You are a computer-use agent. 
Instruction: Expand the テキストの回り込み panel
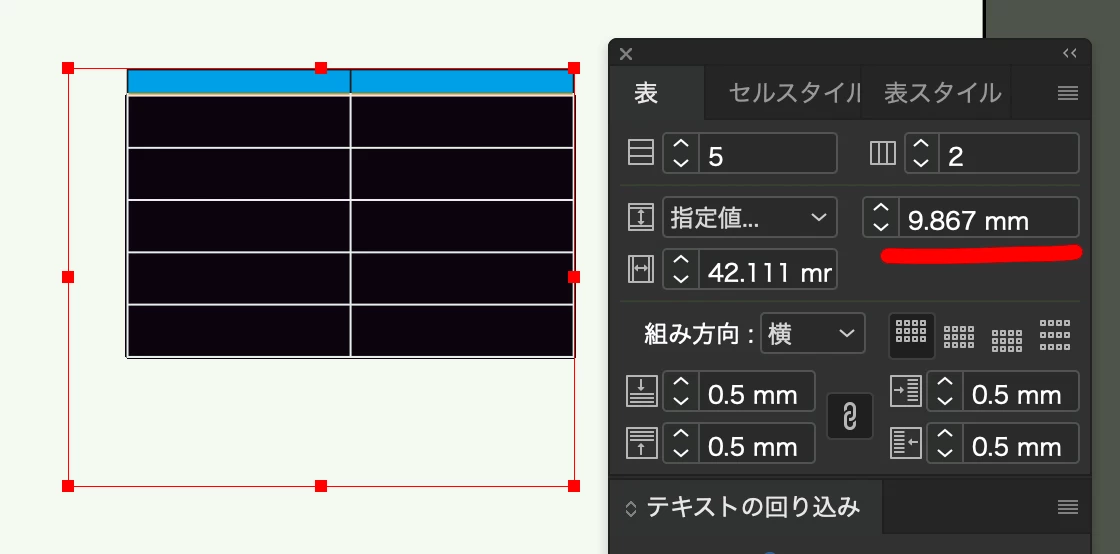[x=631, y=508]
